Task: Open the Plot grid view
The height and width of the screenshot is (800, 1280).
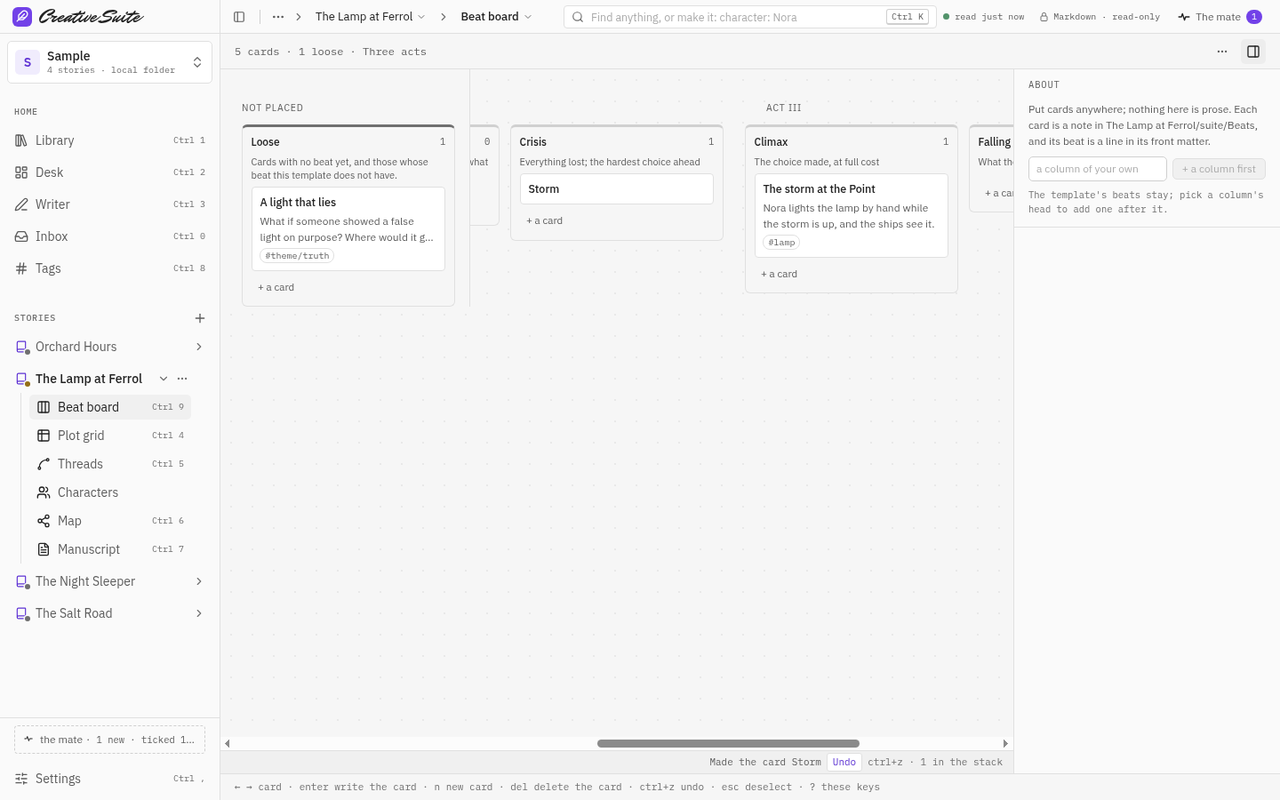Action: [x=110, y=436]
